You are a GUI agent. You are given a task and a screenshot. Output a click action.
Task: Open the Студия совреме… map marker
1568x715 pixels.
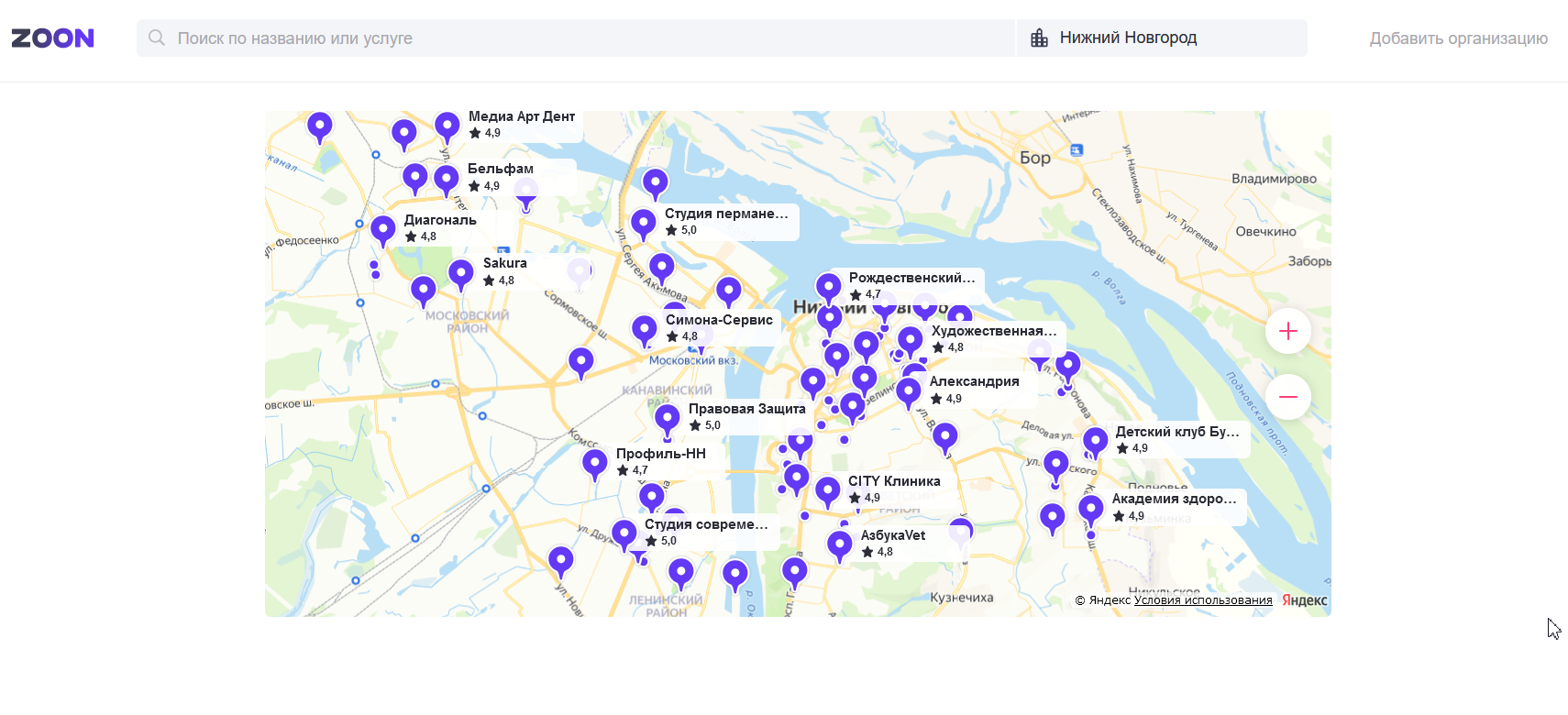click(x=624, y=534)
